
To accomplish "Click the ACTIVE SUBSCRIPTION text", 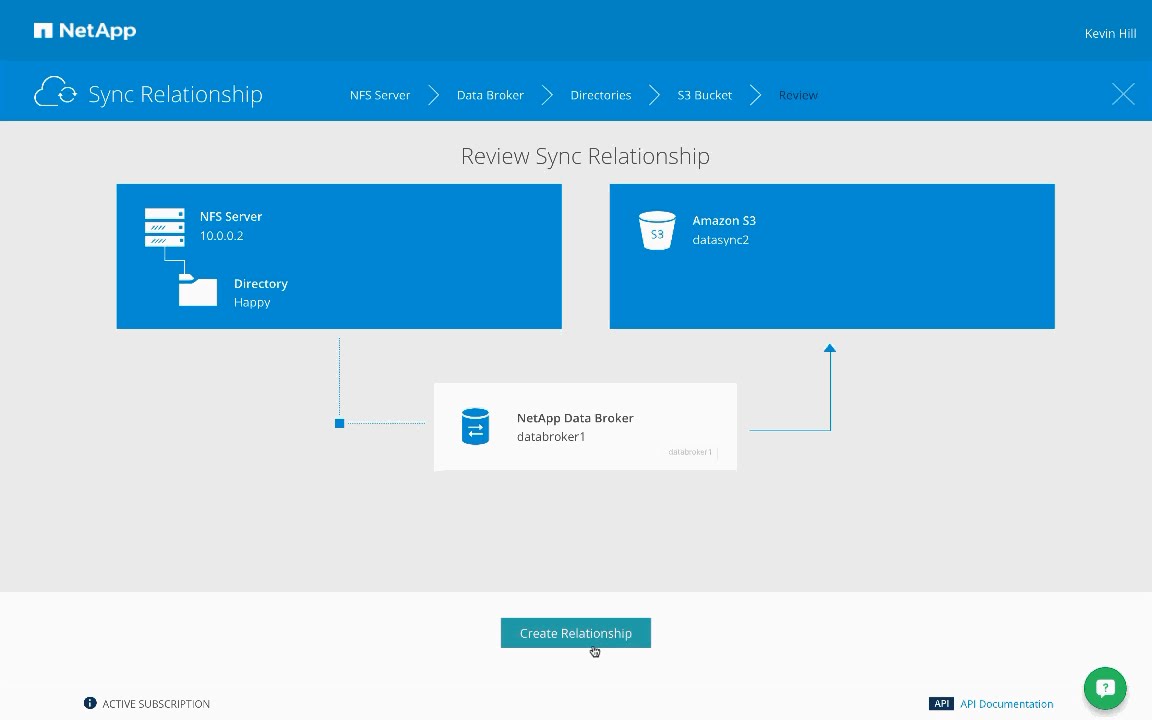I will (x=156, y=704).
